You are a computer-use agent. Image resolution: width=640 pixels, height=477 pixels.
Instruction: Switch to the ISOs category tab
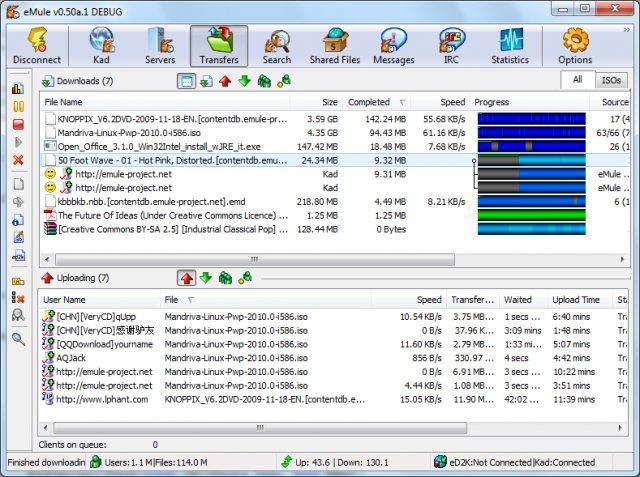611,80
